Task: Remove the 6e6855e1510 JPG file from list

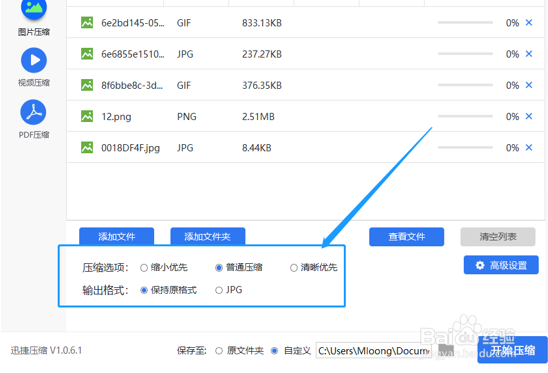Action: pos(529,54)
